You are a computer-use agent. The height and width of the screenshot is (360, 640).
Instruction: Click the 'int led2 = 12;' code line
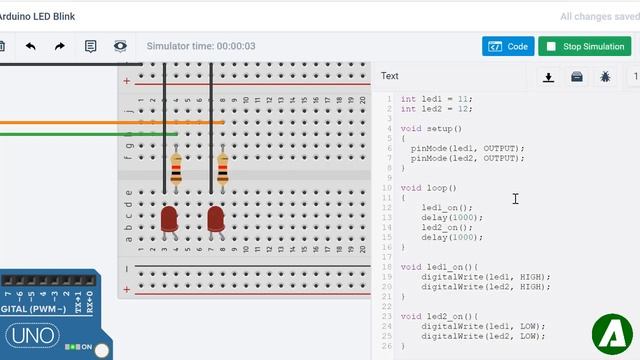tap(436, 109)
